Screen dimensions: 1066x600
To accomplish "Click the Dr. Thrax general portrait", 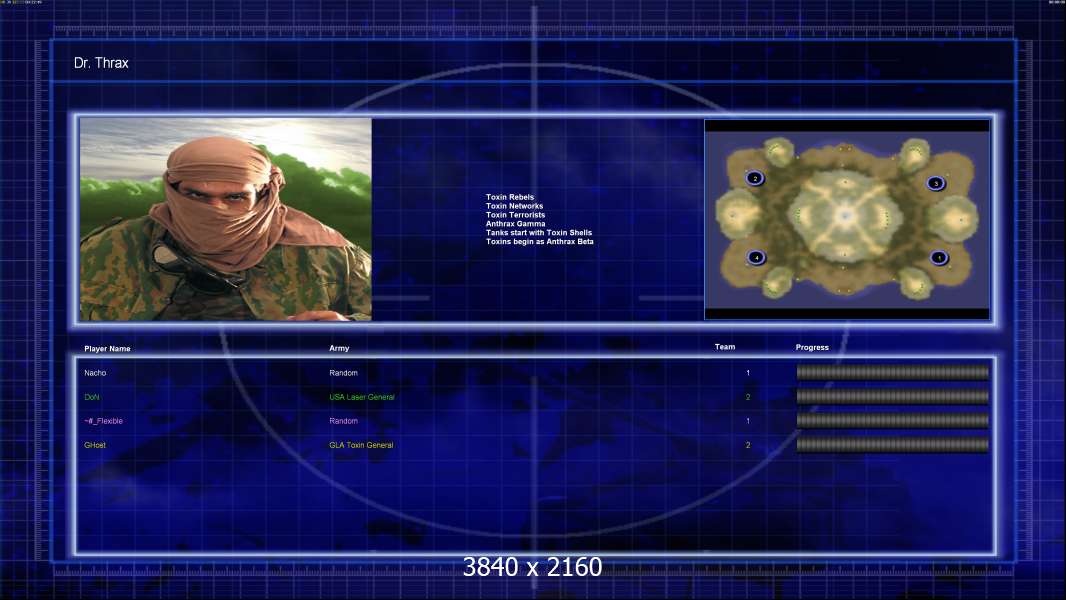I will [x=226, y=219].
